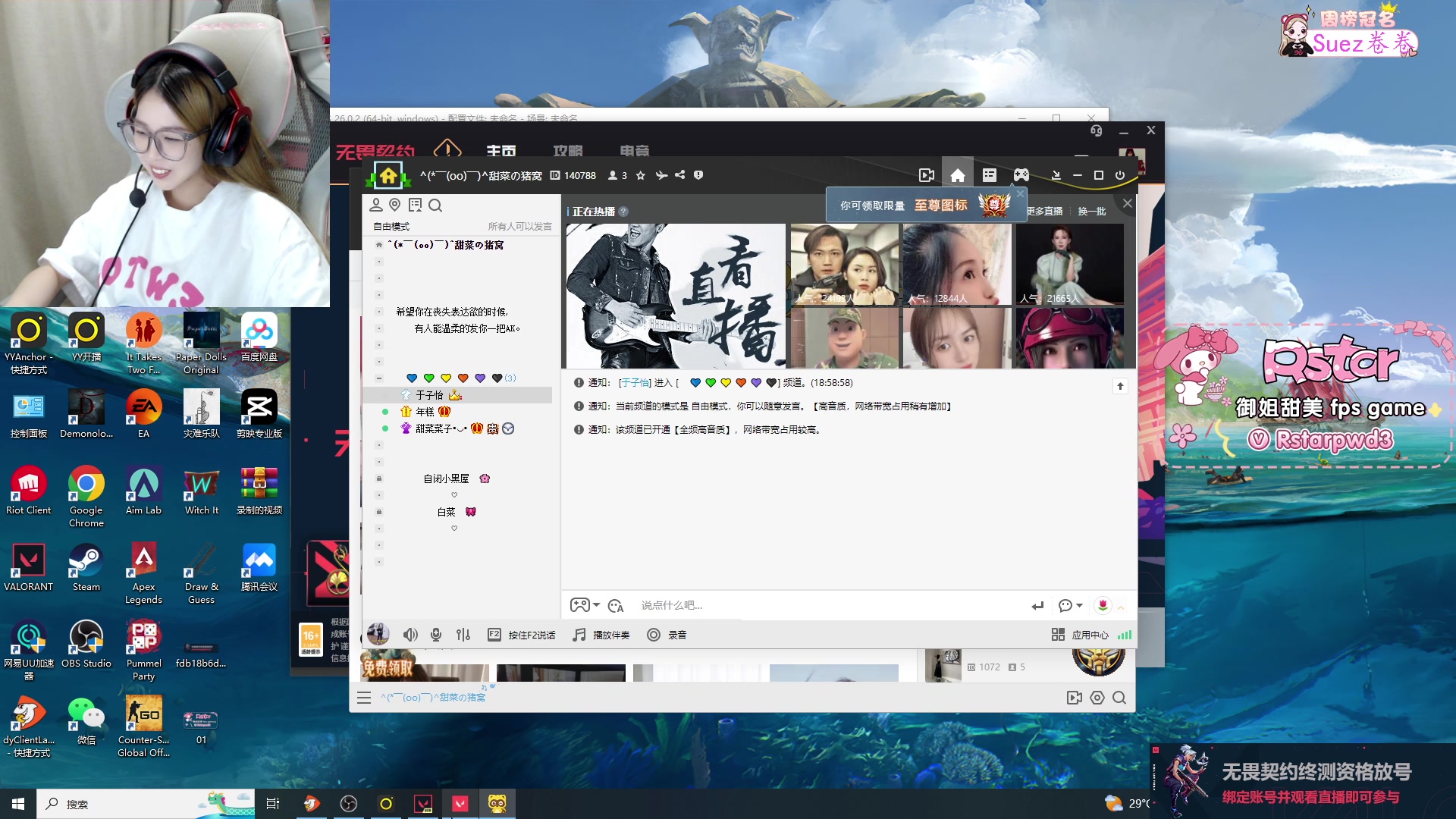Expand the small yellow chevron by flower

pos(1121,607)
